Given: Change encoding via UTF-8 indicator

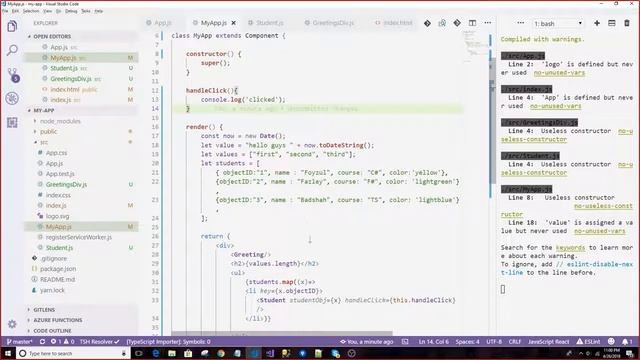Looking at the screenshot, I should point(494,342).
